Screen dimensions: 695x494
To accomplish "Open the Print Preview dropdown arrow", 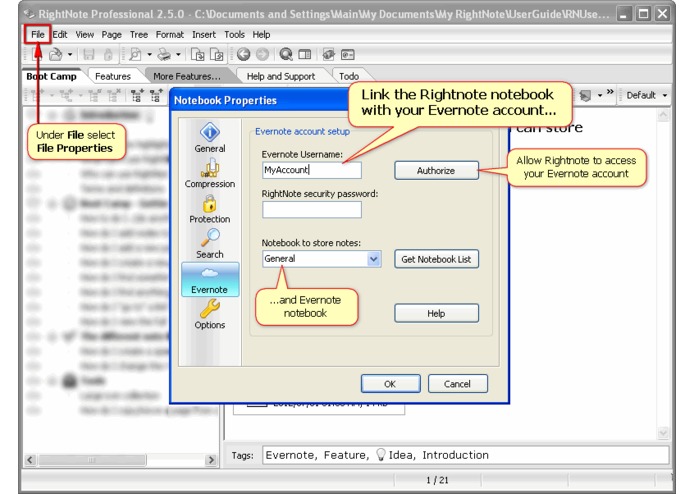I will [x=149, y=54].
